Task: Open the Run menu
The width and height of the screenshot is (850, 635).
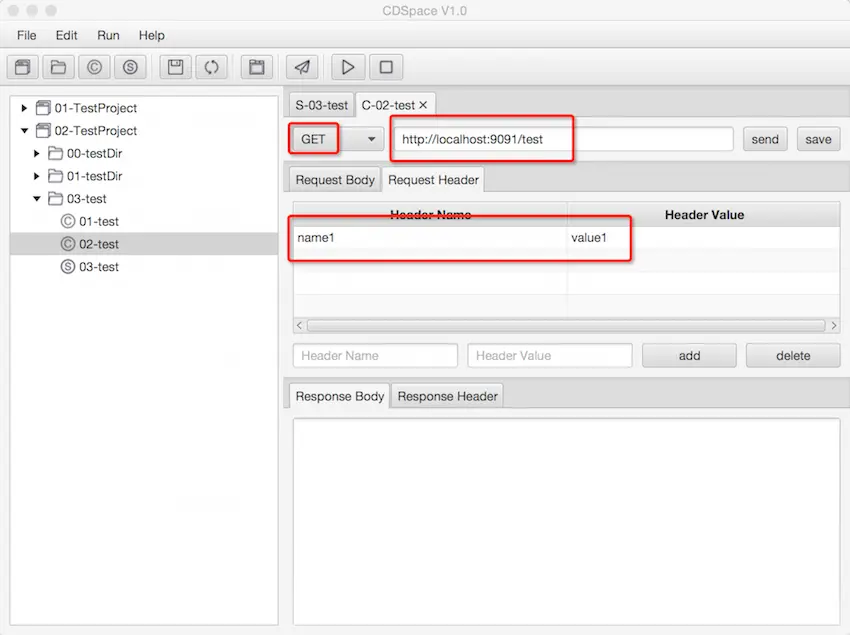Action: pos(108,35)
